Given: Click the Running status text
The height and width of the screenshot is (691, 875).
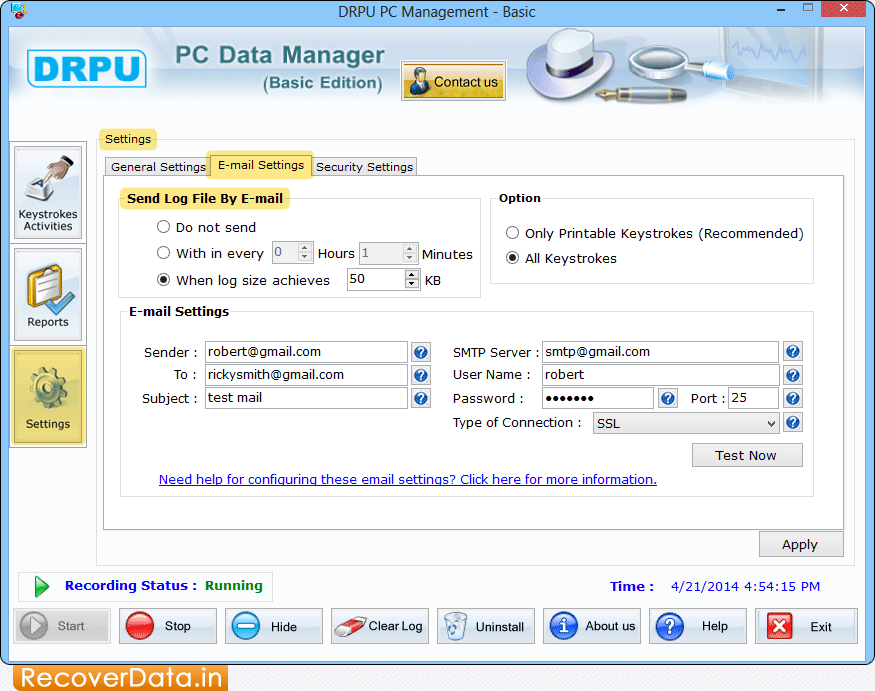Looking at the screenshot, I should point(234,586).
